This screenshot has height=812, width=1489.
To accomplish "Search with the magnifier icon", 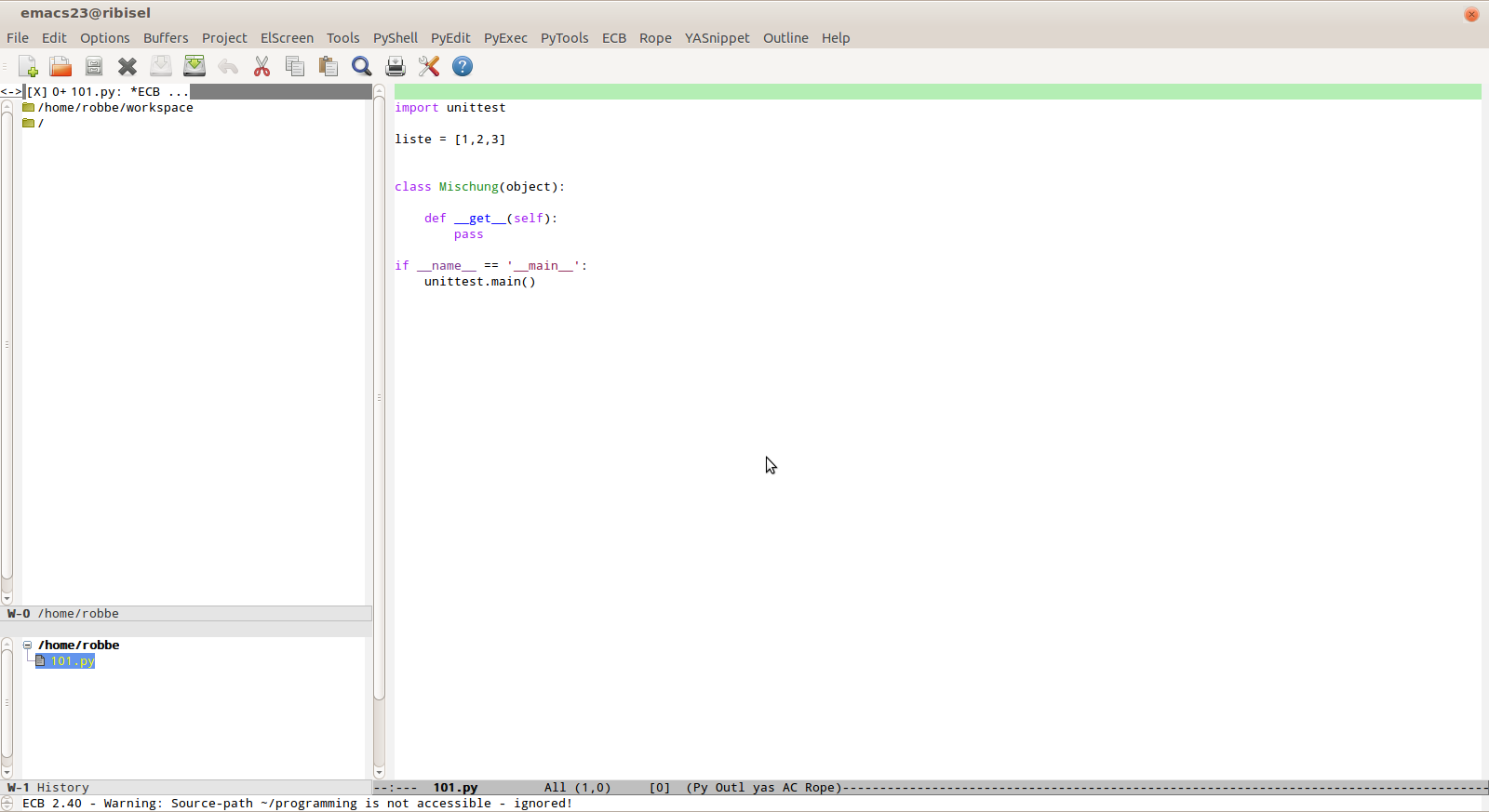I will pyautogui.click(x=362, y=66).
